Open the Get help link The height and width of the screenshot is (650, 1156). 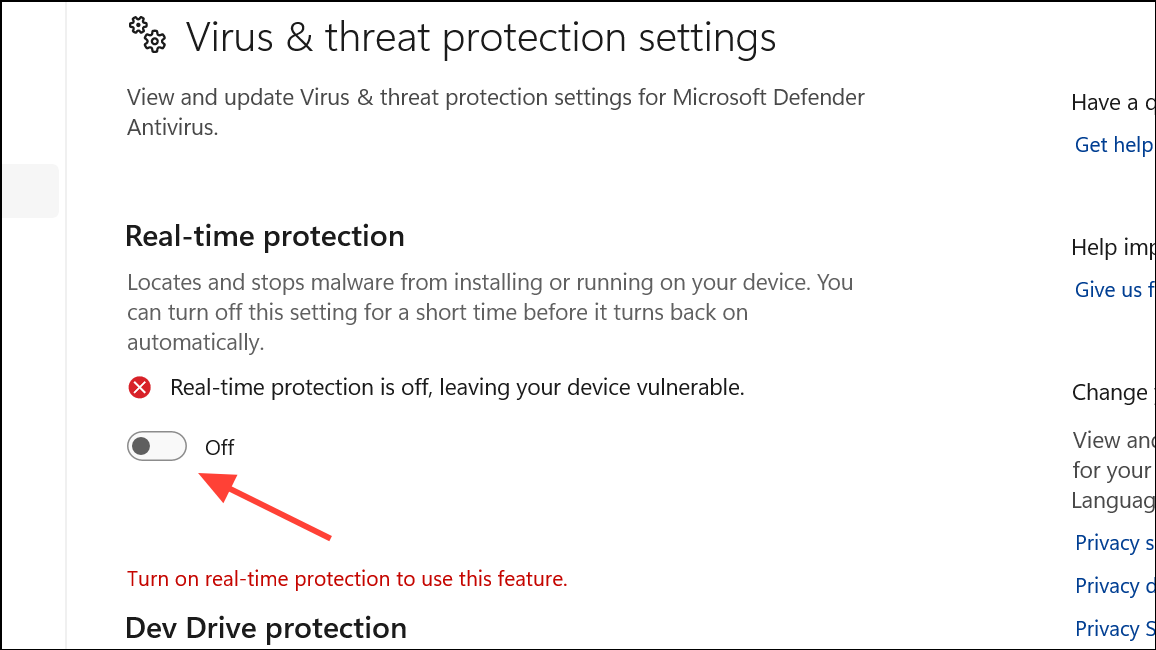coord(1114,145)
